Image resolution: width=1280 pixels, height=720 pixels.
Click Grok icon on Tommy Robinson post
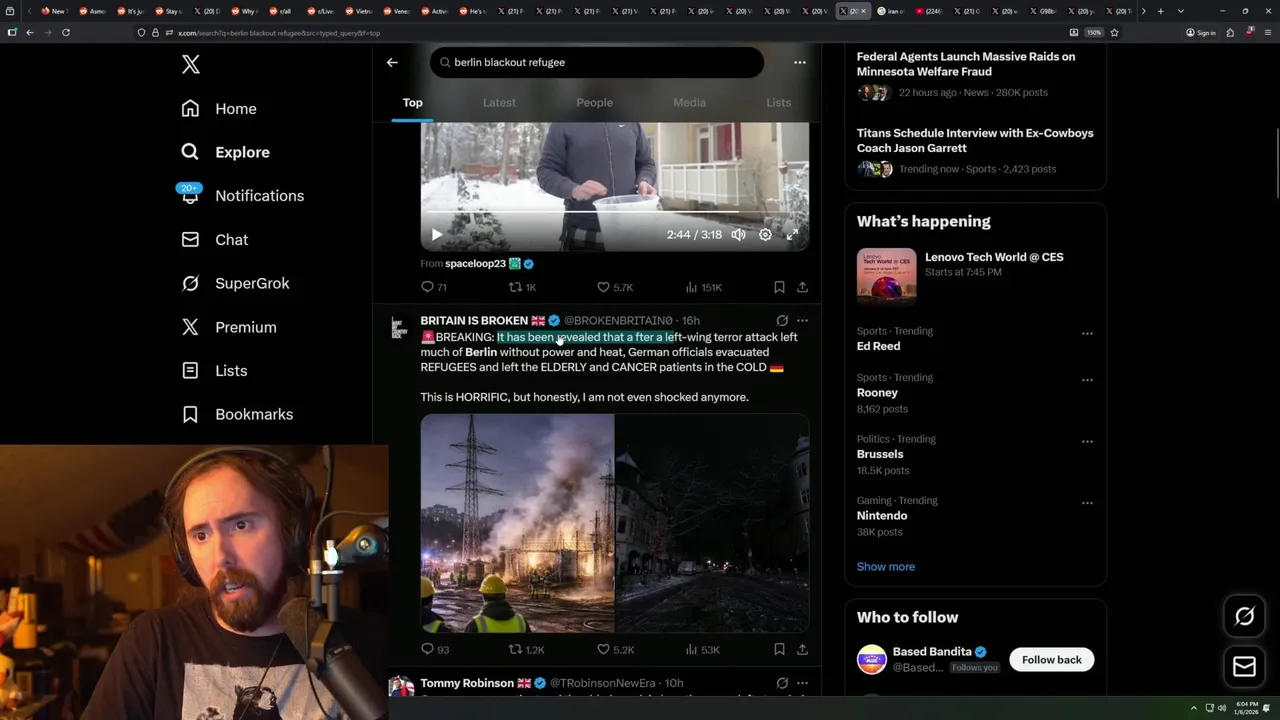[x=782, y=683]
